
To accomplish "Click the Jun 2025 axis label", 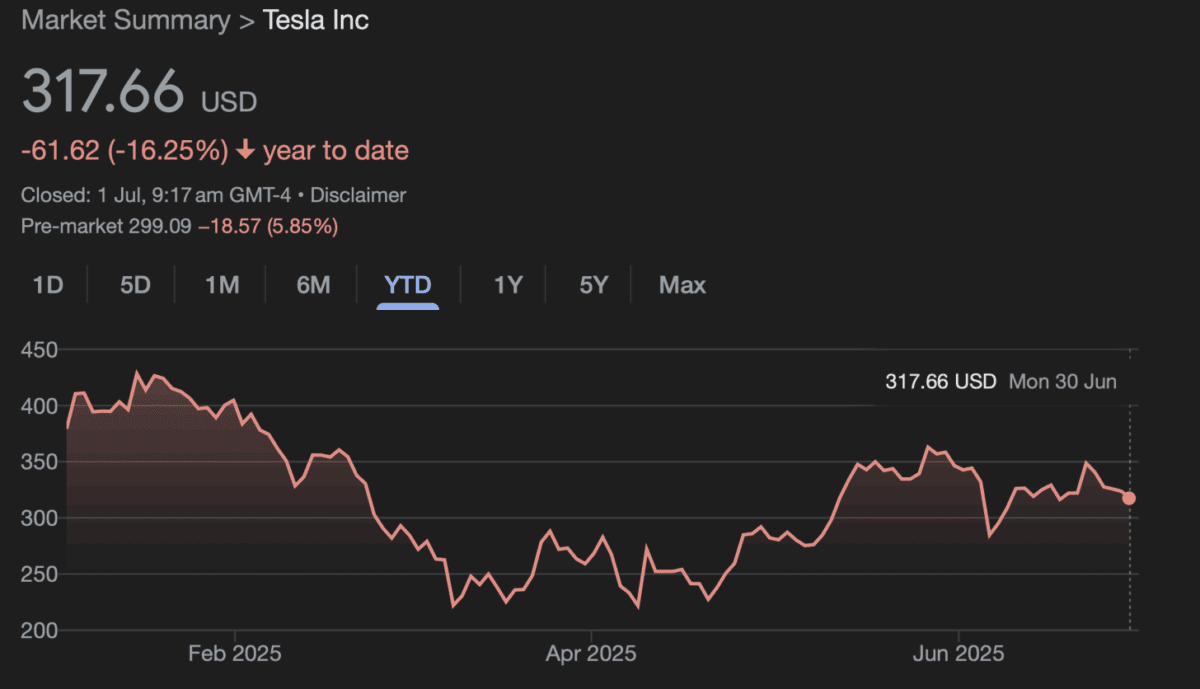I will [x=959, y=655].
